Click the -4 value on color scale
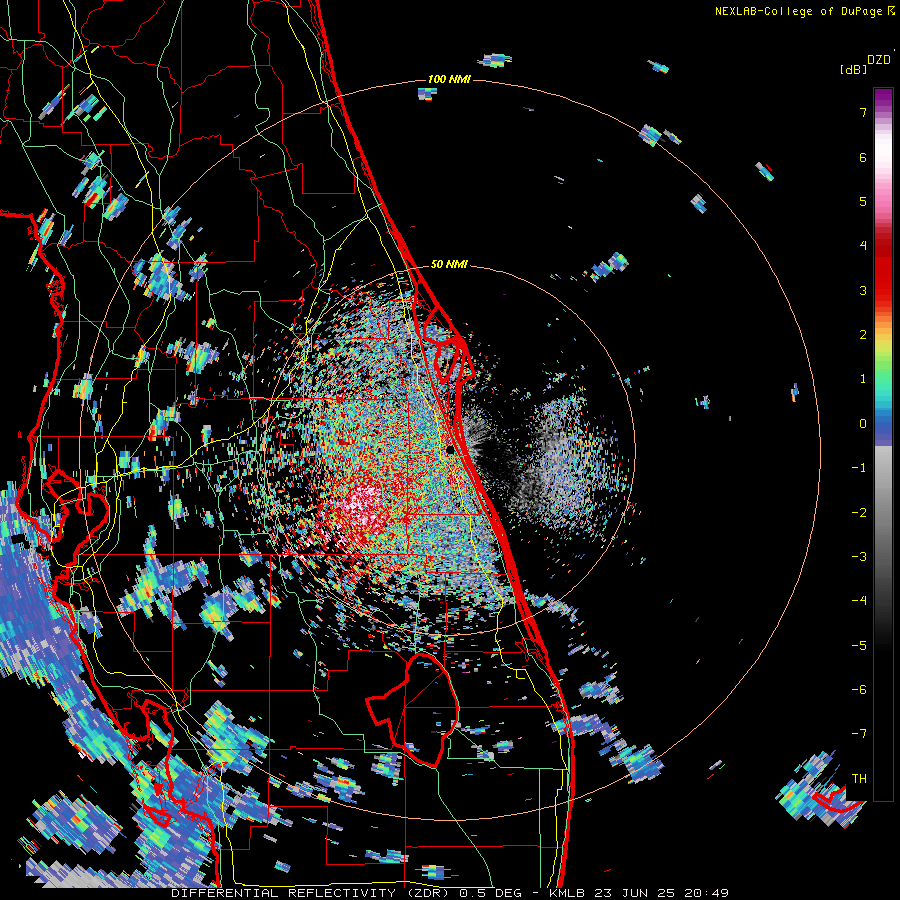This screenshot has height=900, width=900. pos(859,601)
